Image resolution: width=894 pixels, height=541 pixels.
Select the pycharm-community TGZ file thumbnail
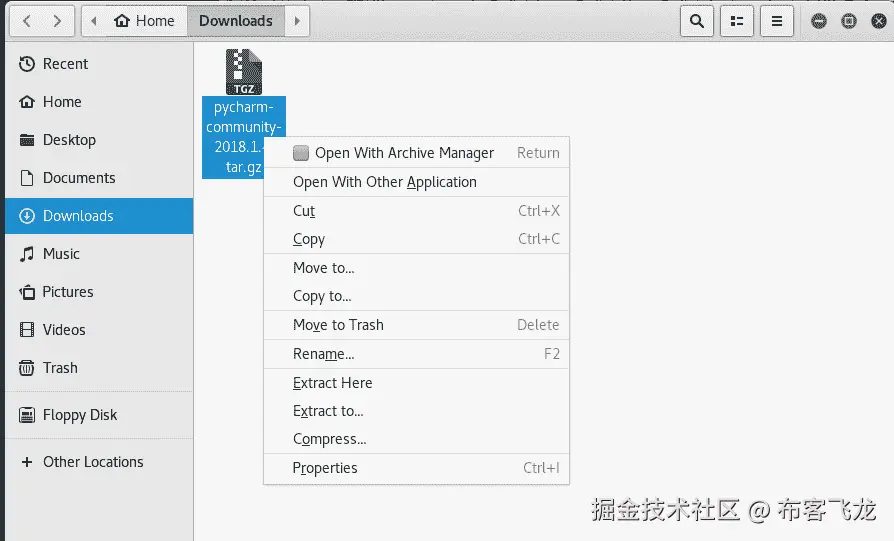point(244,73)
